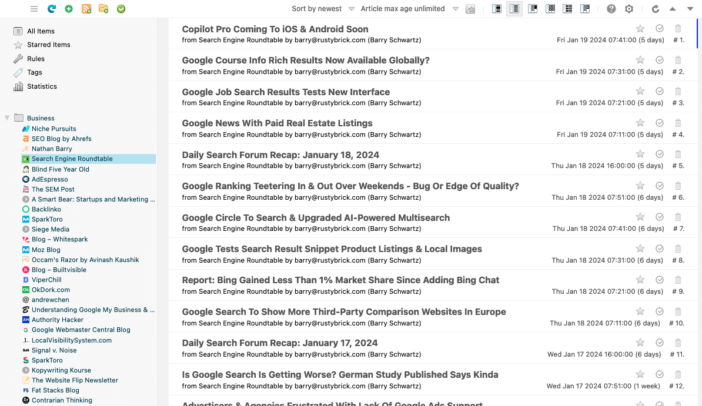Open the help question mark icon

[x=611, y=9]
